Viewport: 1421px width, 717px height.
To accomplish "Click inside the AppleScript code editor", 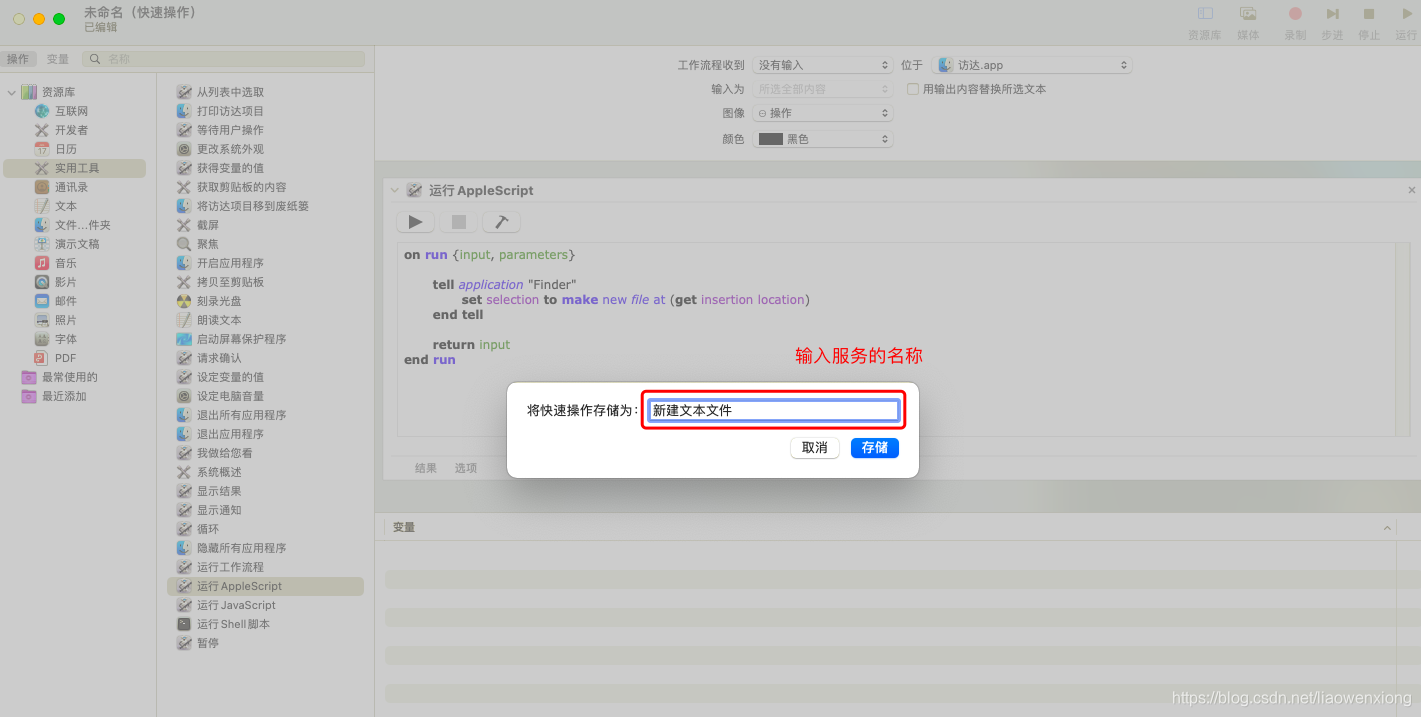I will point(896,339).
